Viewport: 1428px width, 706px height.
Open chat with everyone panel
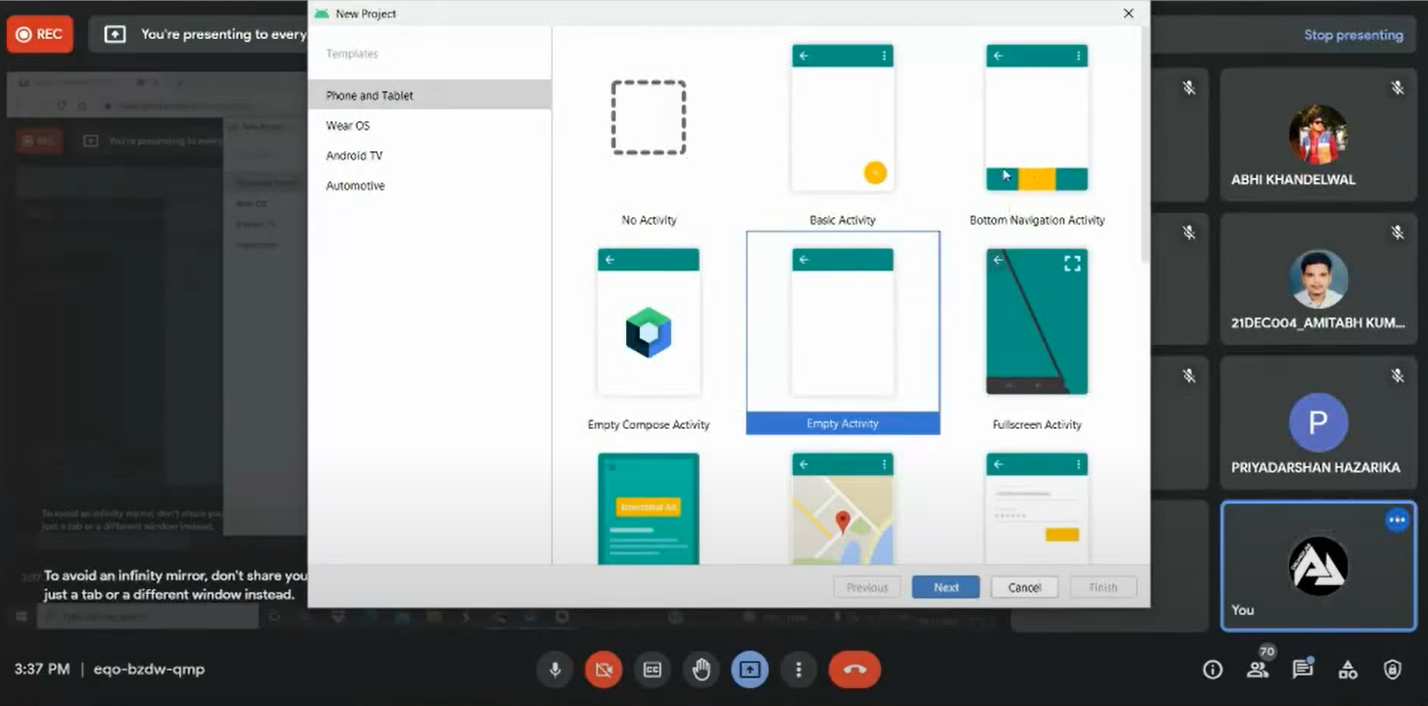click(x=1302, y=669)
